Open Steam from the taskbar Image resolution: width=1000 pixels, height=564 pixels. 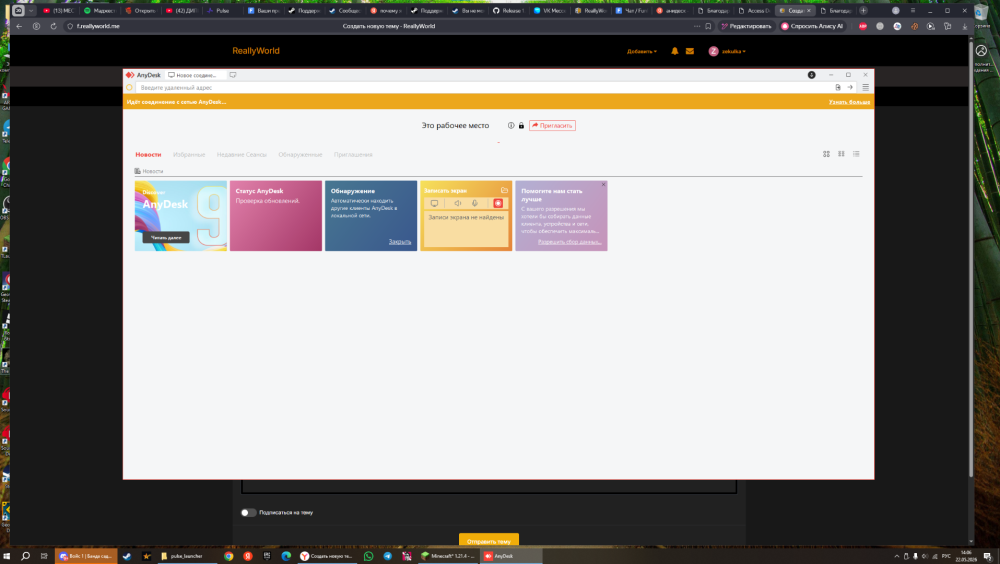127,556
